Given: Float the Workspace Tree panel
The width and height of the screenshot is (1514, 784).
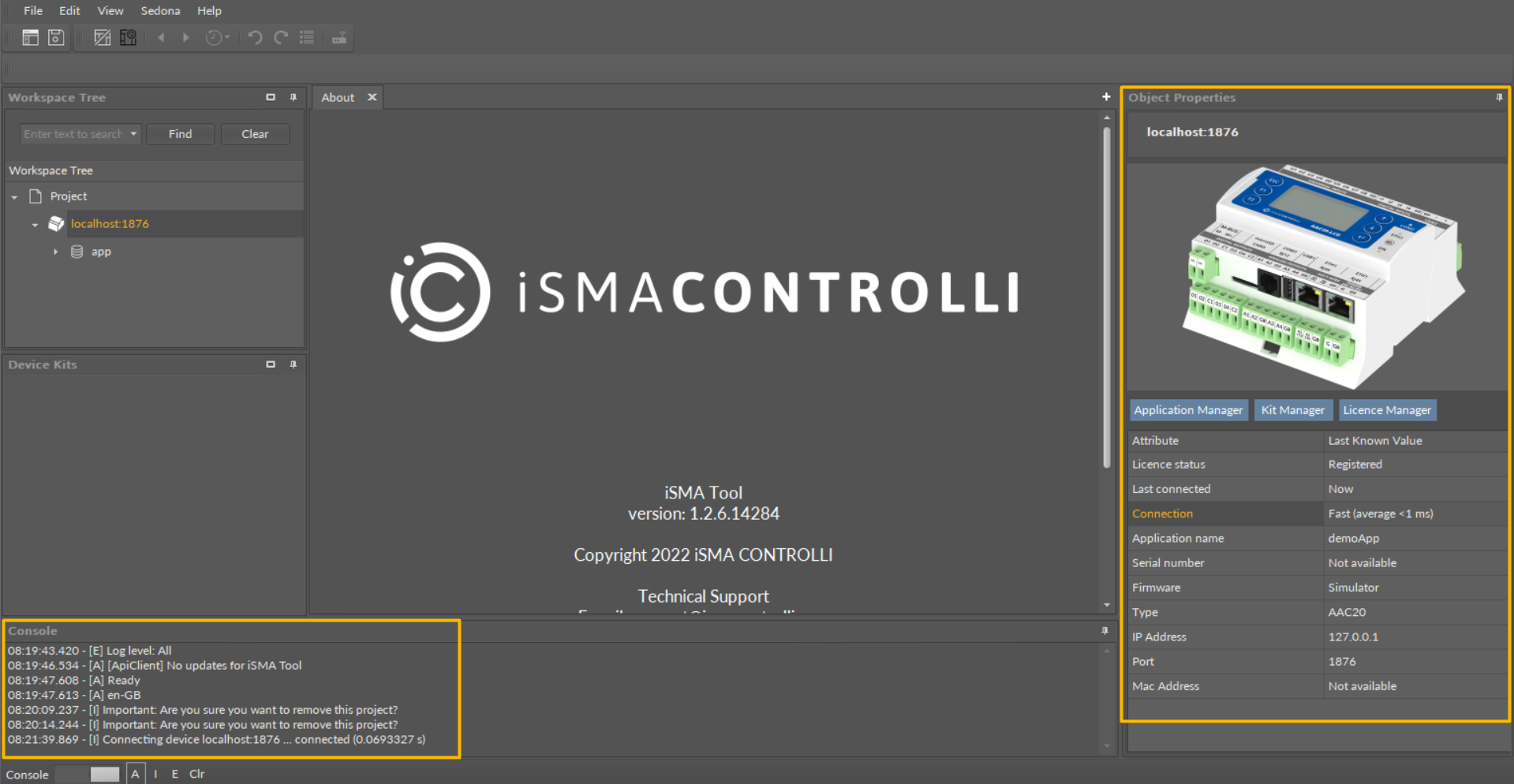Looking at the screenshot, I should (x=271, y=97).
